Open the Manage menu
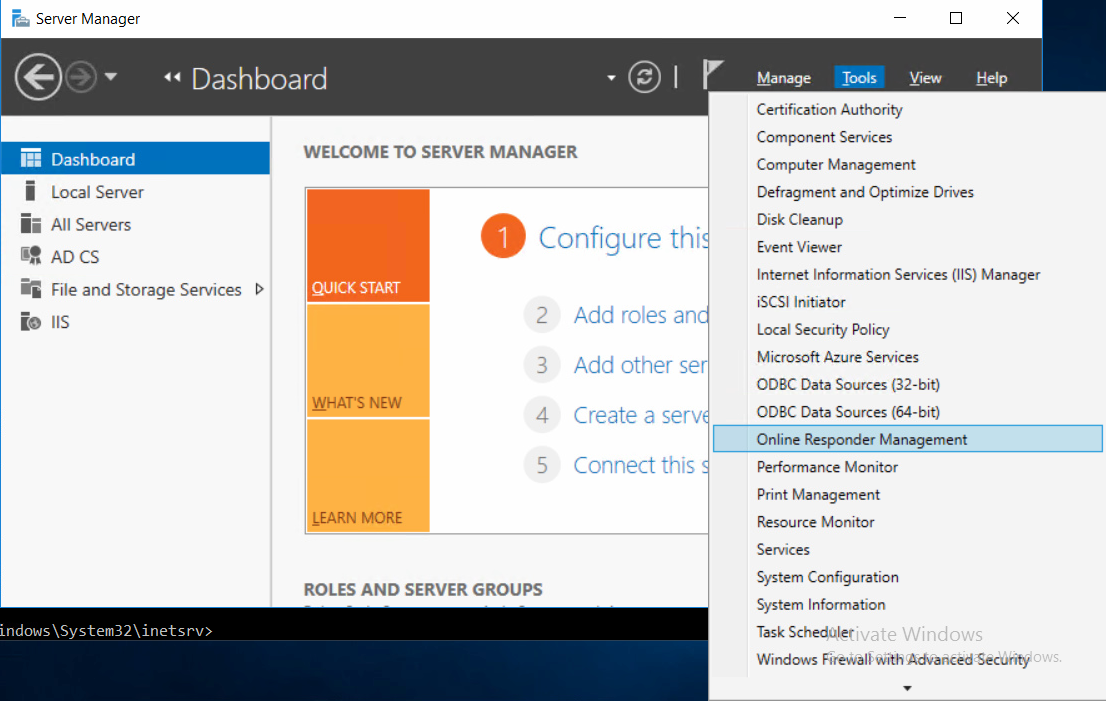1106x701 pixels. 784,78
